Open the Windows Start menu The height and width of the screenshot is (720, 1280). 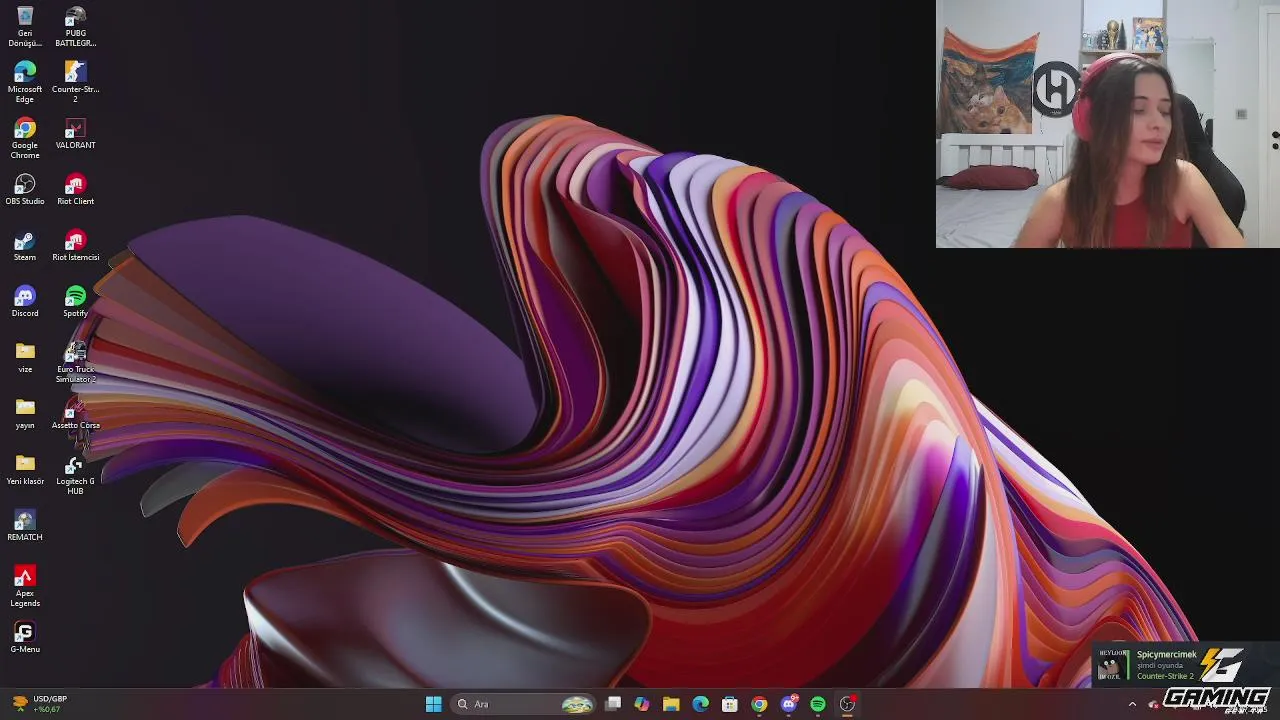(433, 704)
